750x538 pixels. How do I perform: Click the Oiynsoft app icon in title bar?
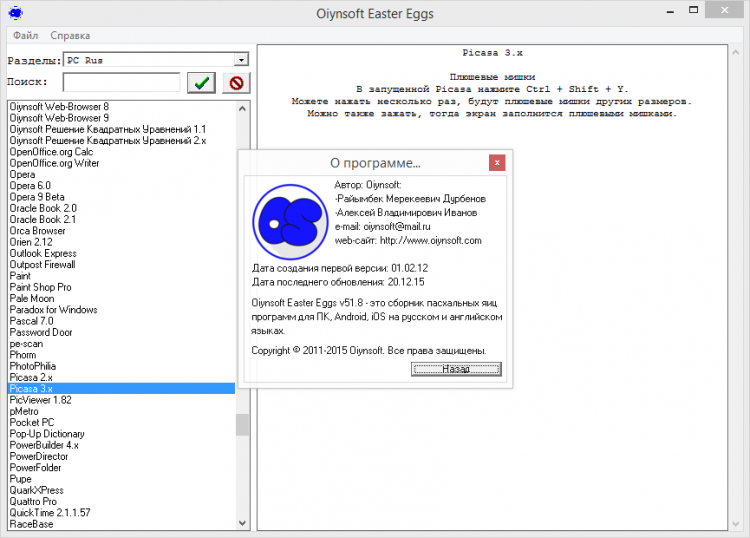pos(16,13)
